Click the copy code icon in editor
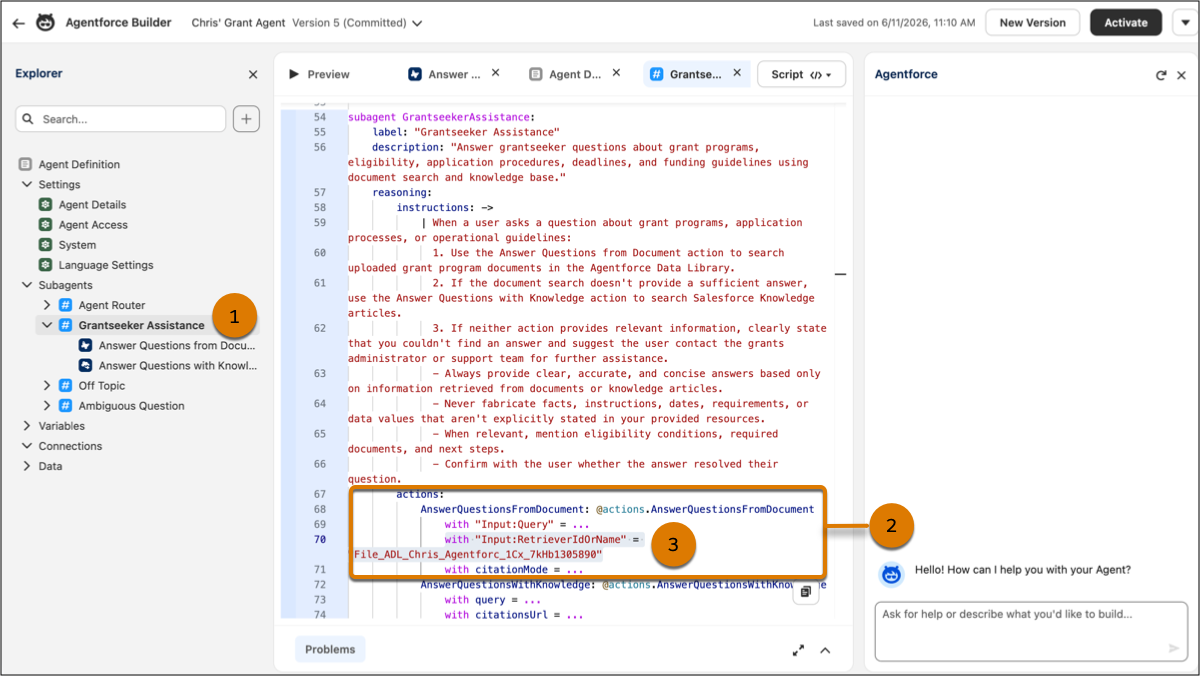 pyautogui.click(x=805, y=593)
